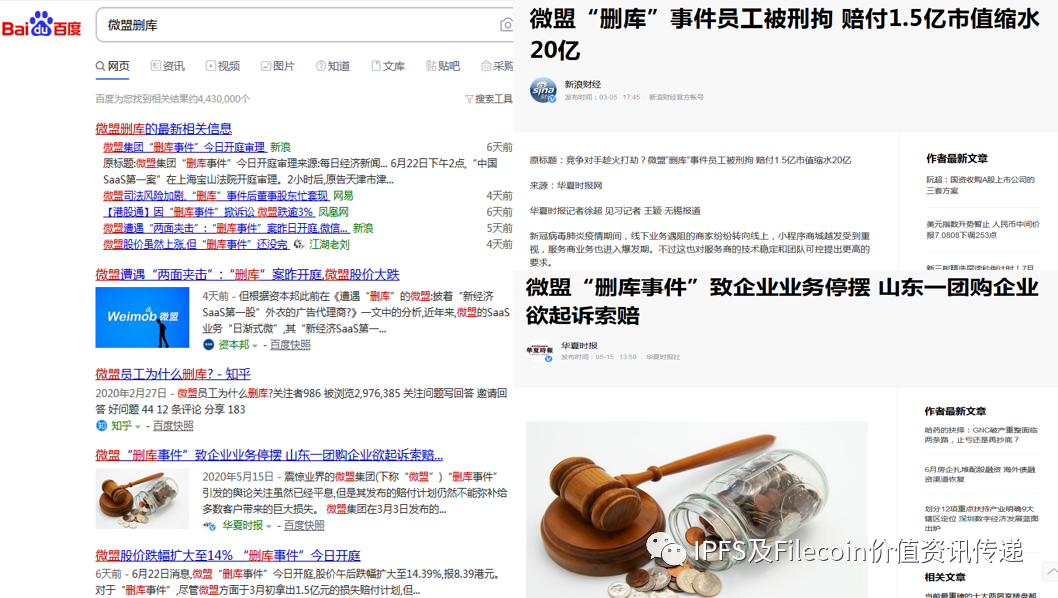Click the 华夏时报 author avatar in article

539,350
